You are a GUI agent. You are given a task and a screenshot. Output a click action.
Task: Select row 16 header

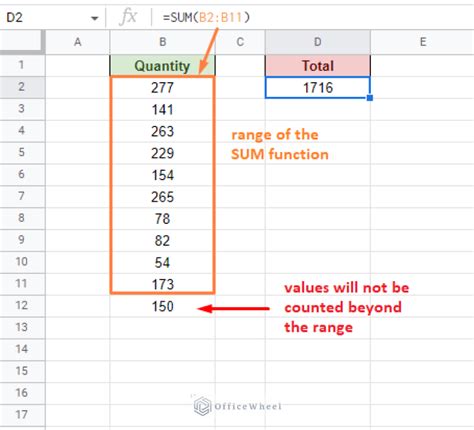(x=22, y=393)
